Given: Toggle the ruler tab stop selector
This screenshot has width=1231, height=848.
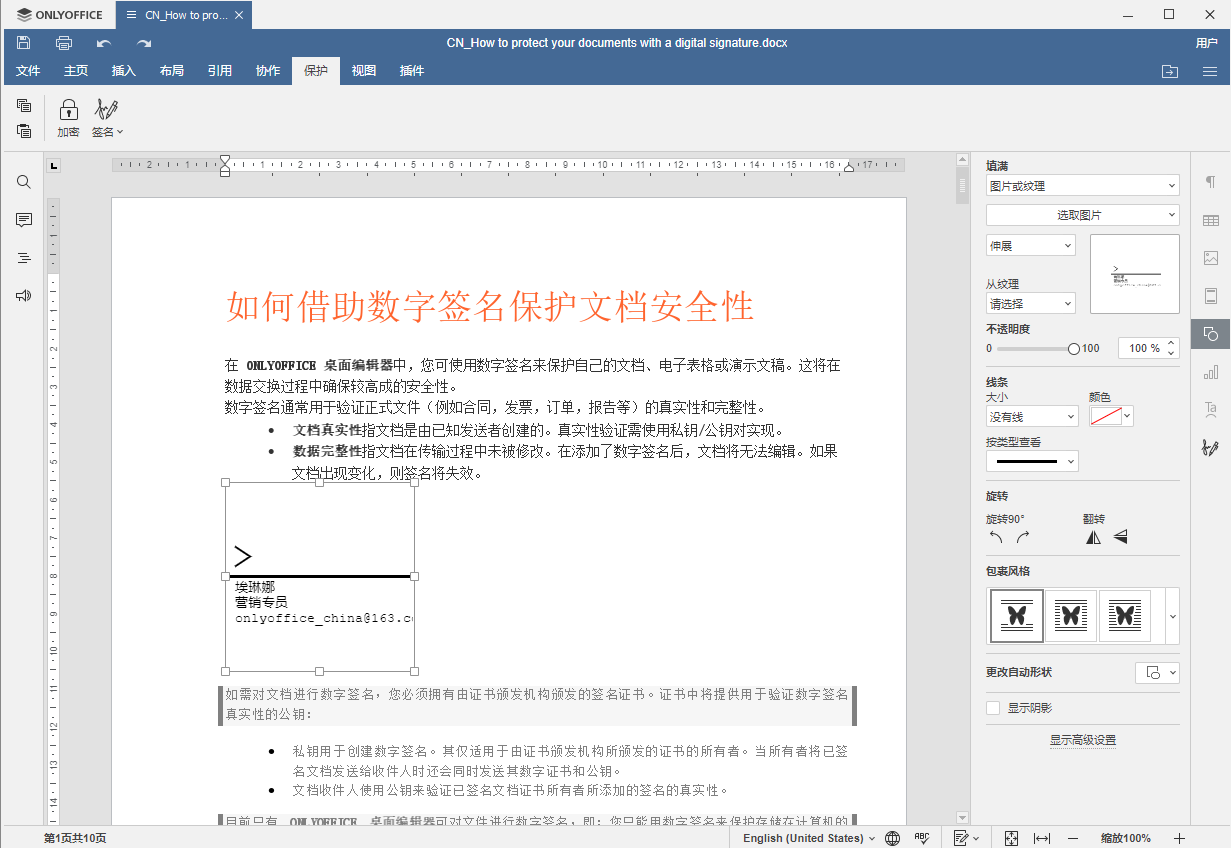Looking at the screenshot, I should coord(54,166).
